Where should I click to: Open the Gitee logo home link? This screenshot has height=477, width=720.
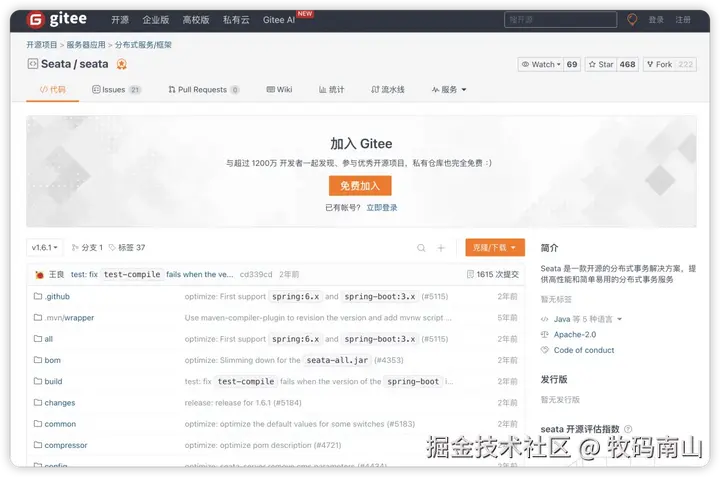pos(56,19)
